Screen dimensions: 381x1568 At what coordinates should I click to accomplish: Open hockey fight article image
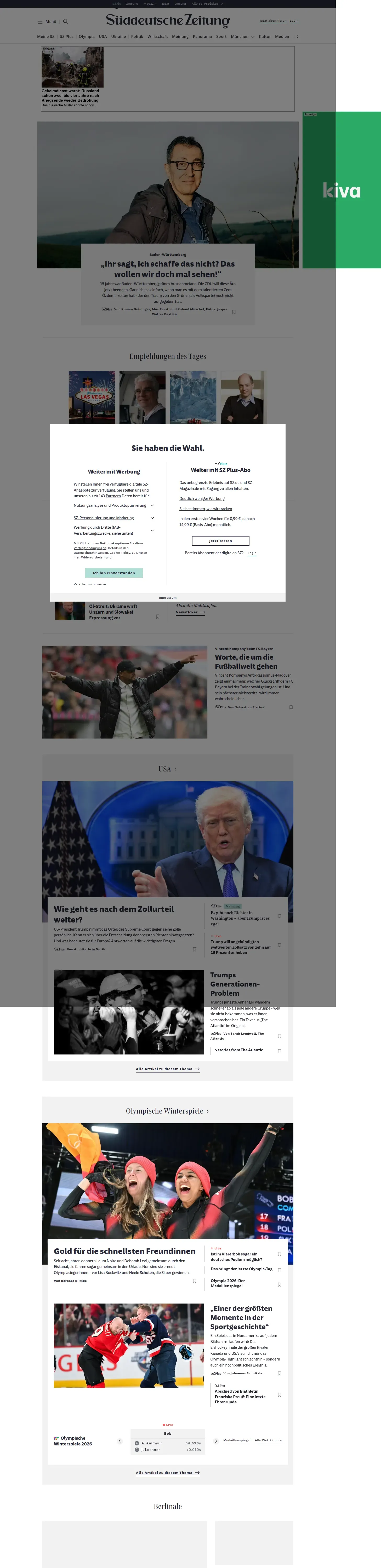[128, 1345]
